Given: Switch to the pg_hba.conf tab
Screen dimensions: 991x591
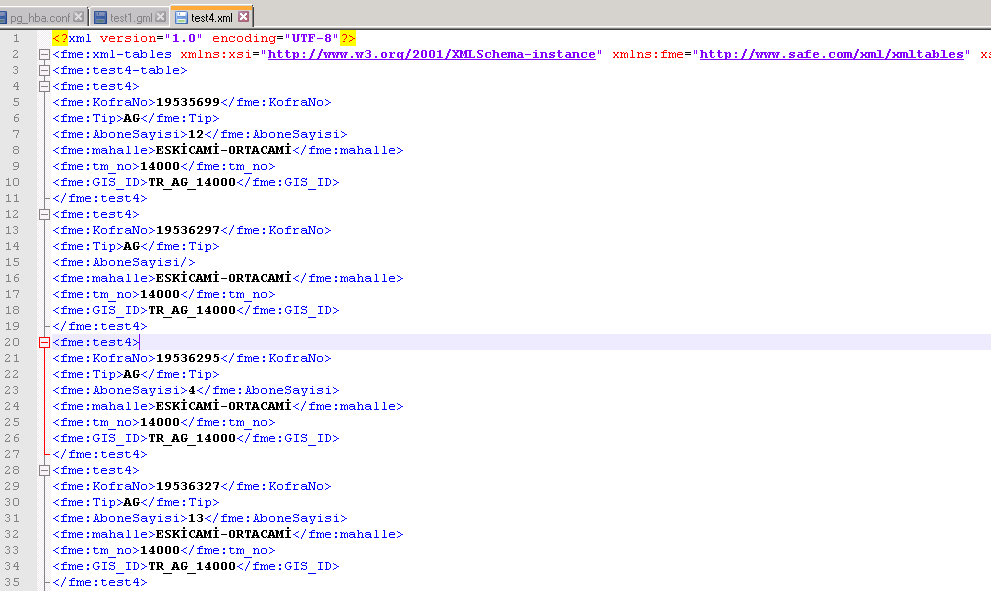Looking at the screenshot, I should (x=42, y=17).
